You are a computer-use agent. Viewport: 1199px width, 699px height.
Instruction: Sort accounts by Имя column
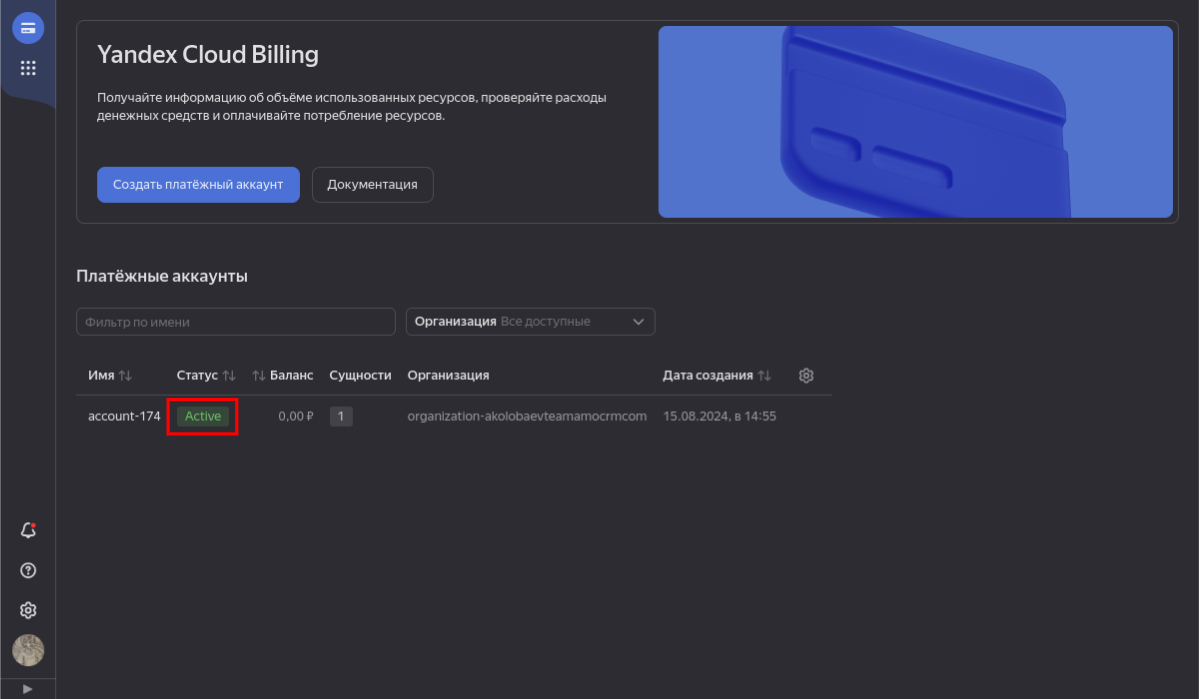tap(109, 375)
